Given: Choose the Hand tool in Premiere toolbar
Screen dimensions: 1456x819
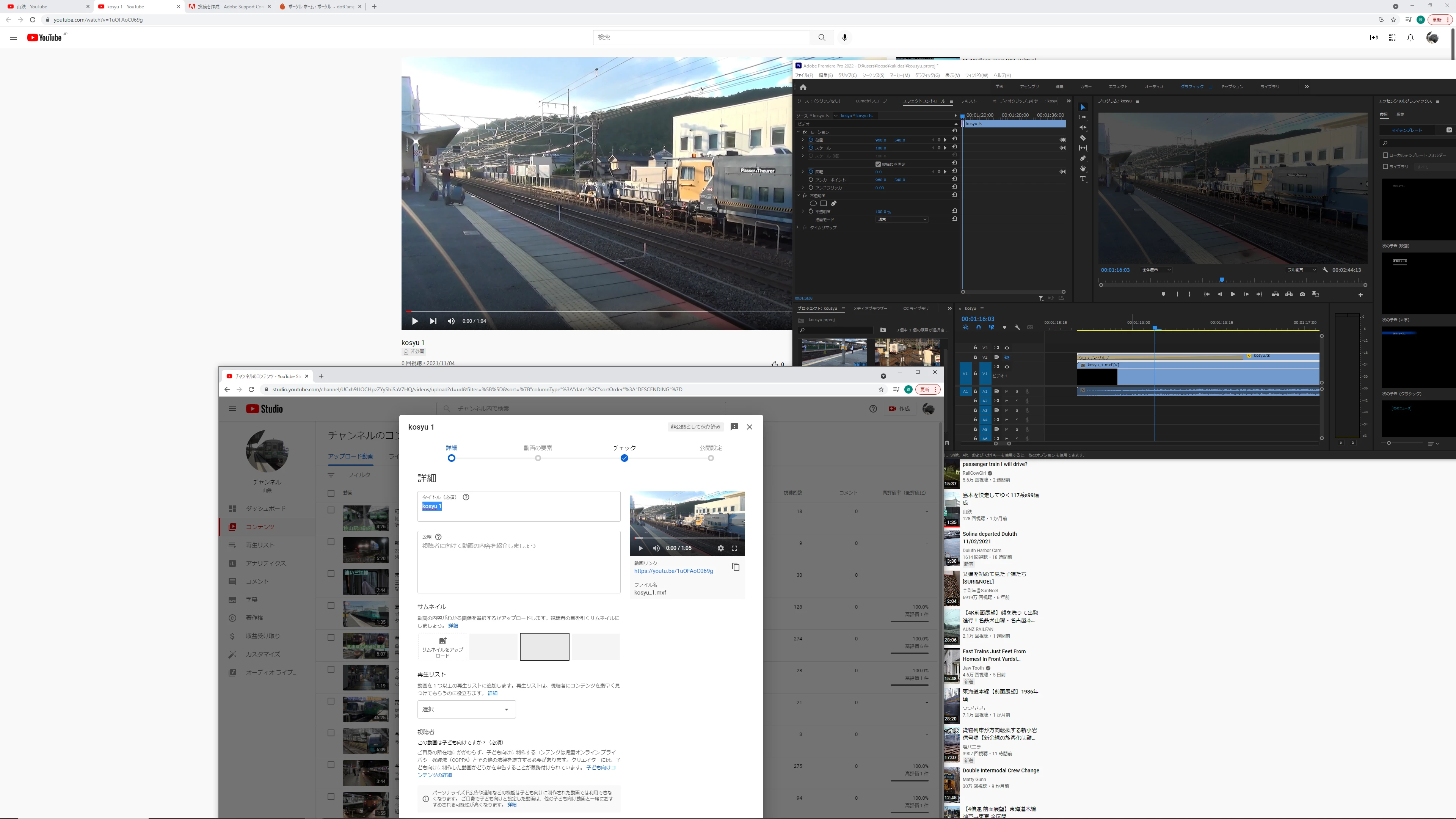Looking at the screenshot, I should (1083, 169).
